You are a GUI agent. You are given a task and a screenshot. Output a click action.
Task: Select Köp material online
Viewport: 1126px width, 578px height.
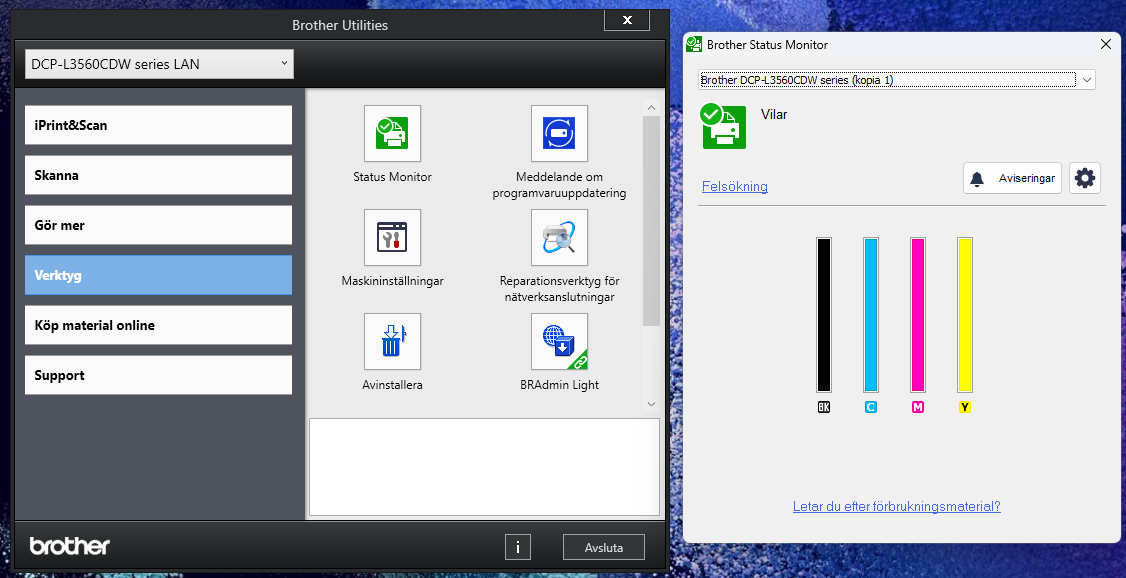pyautogui.click(x=159, y=325)
